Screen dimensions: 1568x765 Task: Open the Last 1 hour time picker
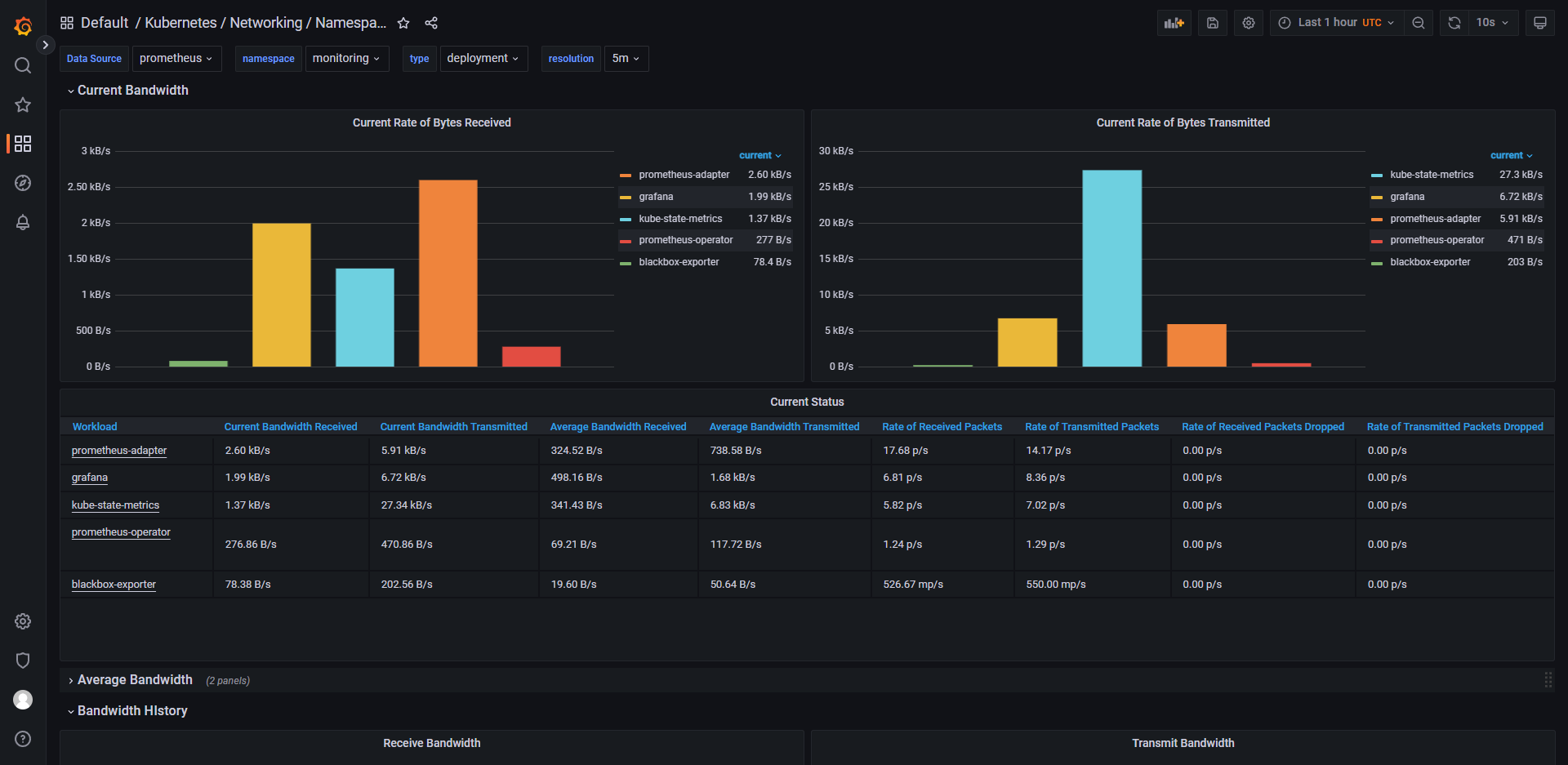tap(1336, 23)
